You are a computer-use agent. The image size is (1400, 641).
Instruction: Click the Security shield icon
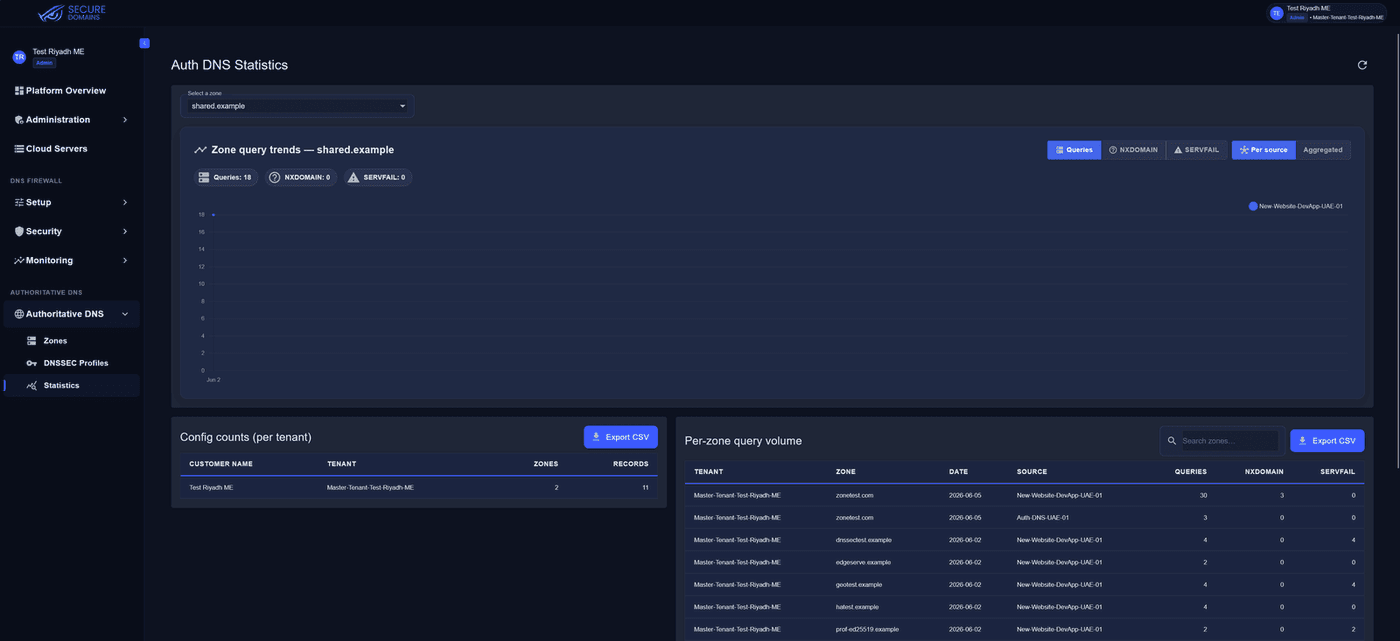coord(19,232)
